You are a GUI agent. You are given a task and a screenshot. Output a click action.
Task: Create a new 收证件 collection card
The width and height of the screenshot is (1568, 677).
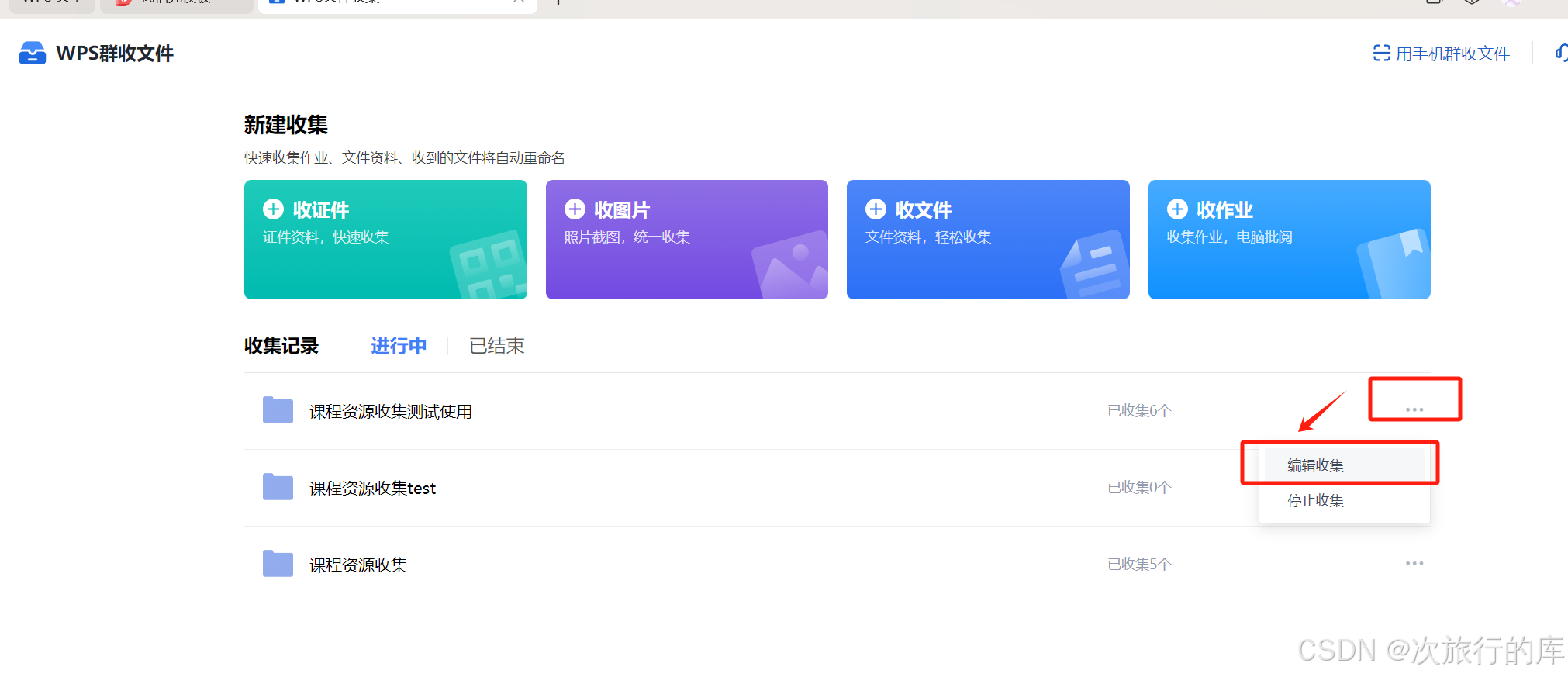coord(385,240)
